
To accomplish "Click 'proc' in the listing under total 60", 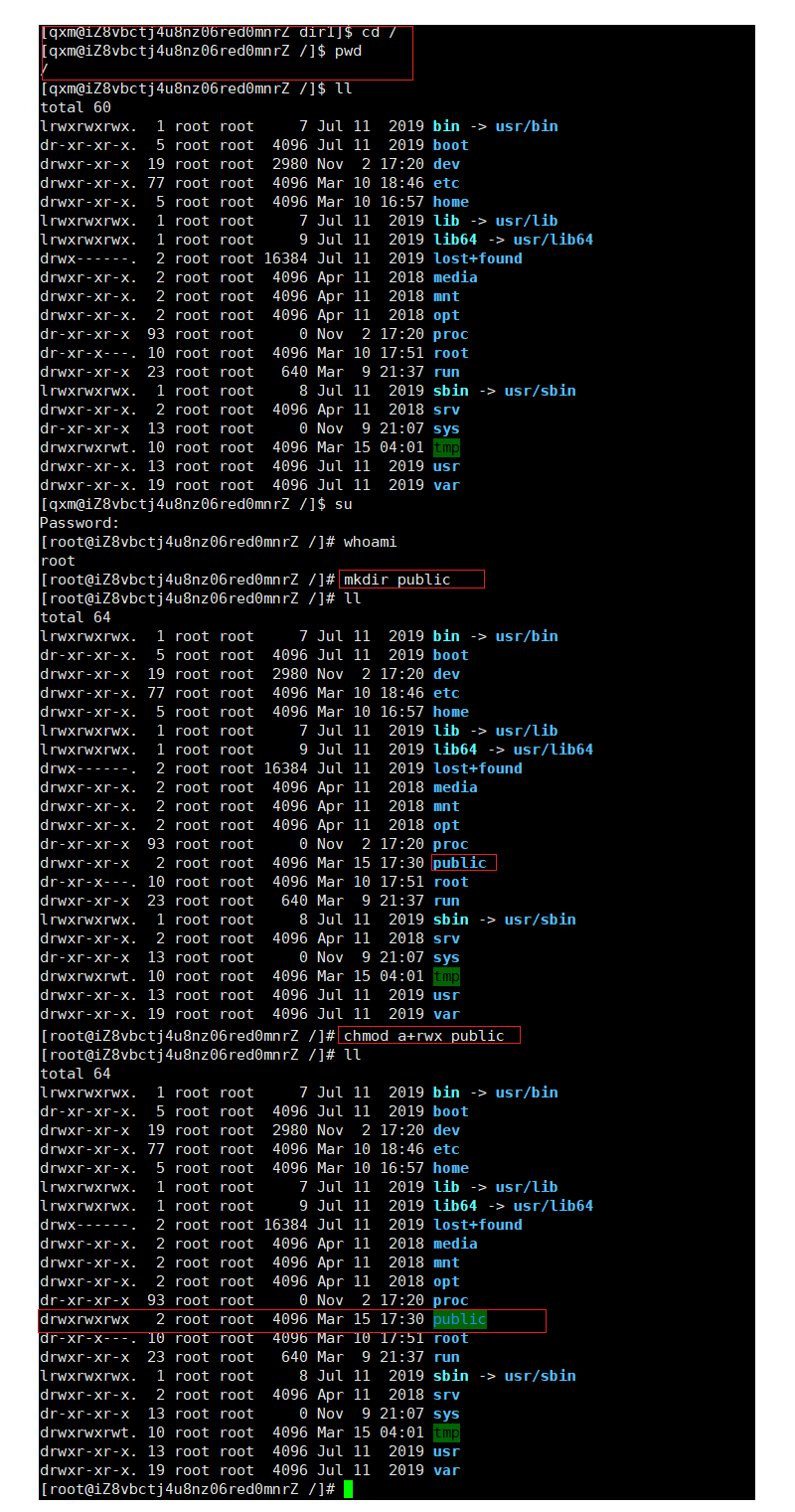I will tap(451, 334).
